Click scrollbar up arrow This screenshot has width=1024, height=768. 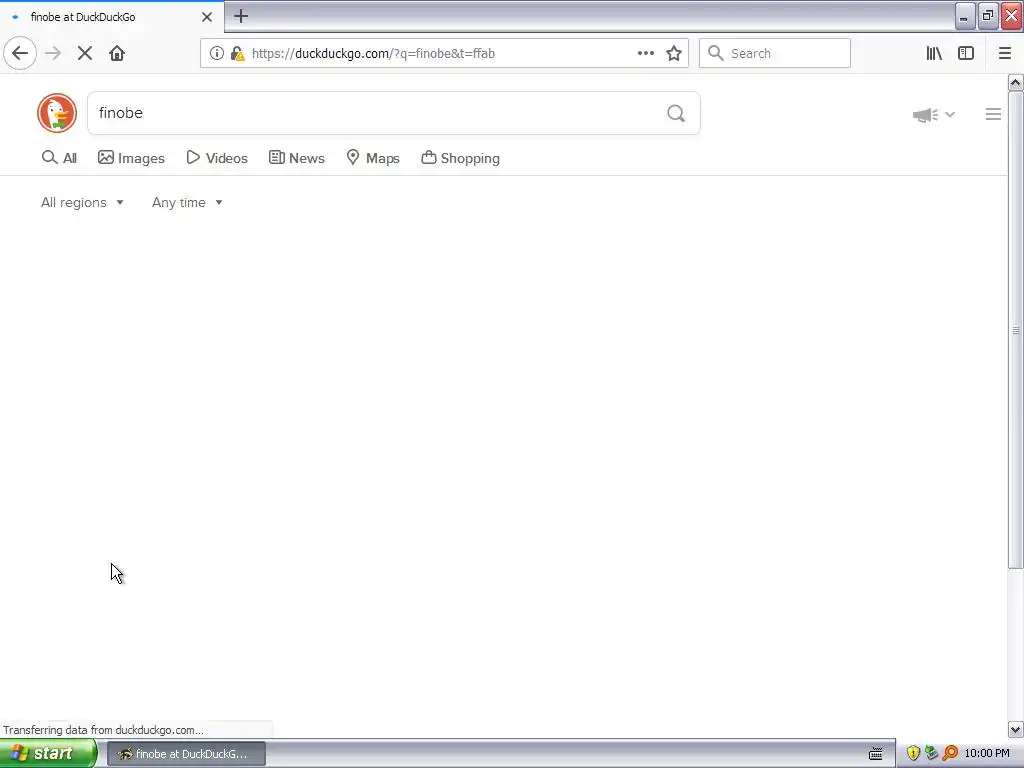coord(1015,82)
